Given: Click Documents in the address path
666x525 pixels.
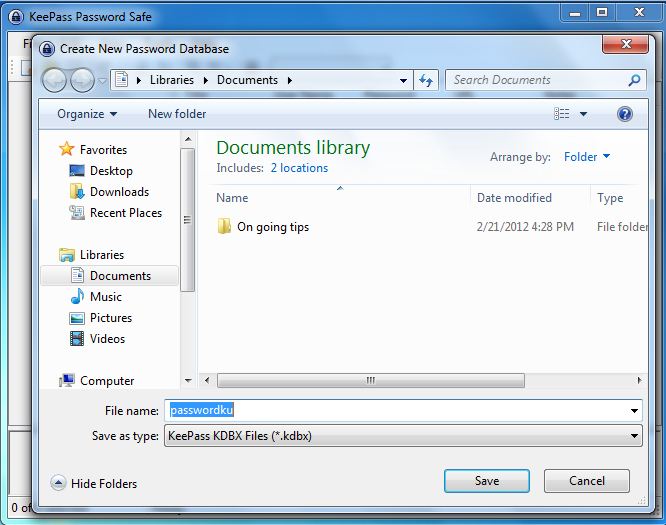Looking at the screenshot, I should (x=247, y=80).
